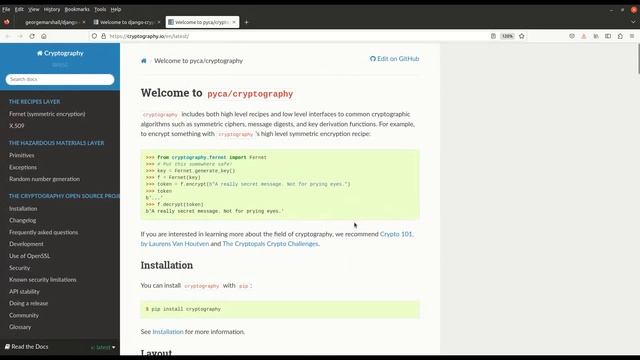Open the hamburger application menu
Image resolution: width=640 pixels, height=360 pixels.
pos(632,36)
